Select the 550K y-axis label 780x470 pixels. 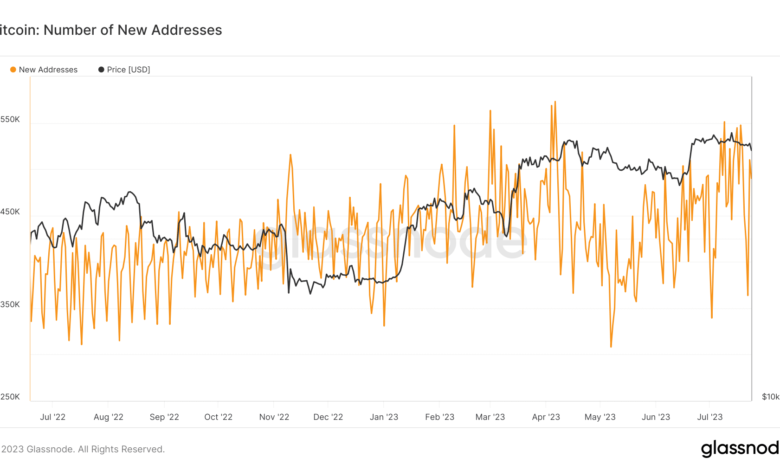[x=11, y=119]
